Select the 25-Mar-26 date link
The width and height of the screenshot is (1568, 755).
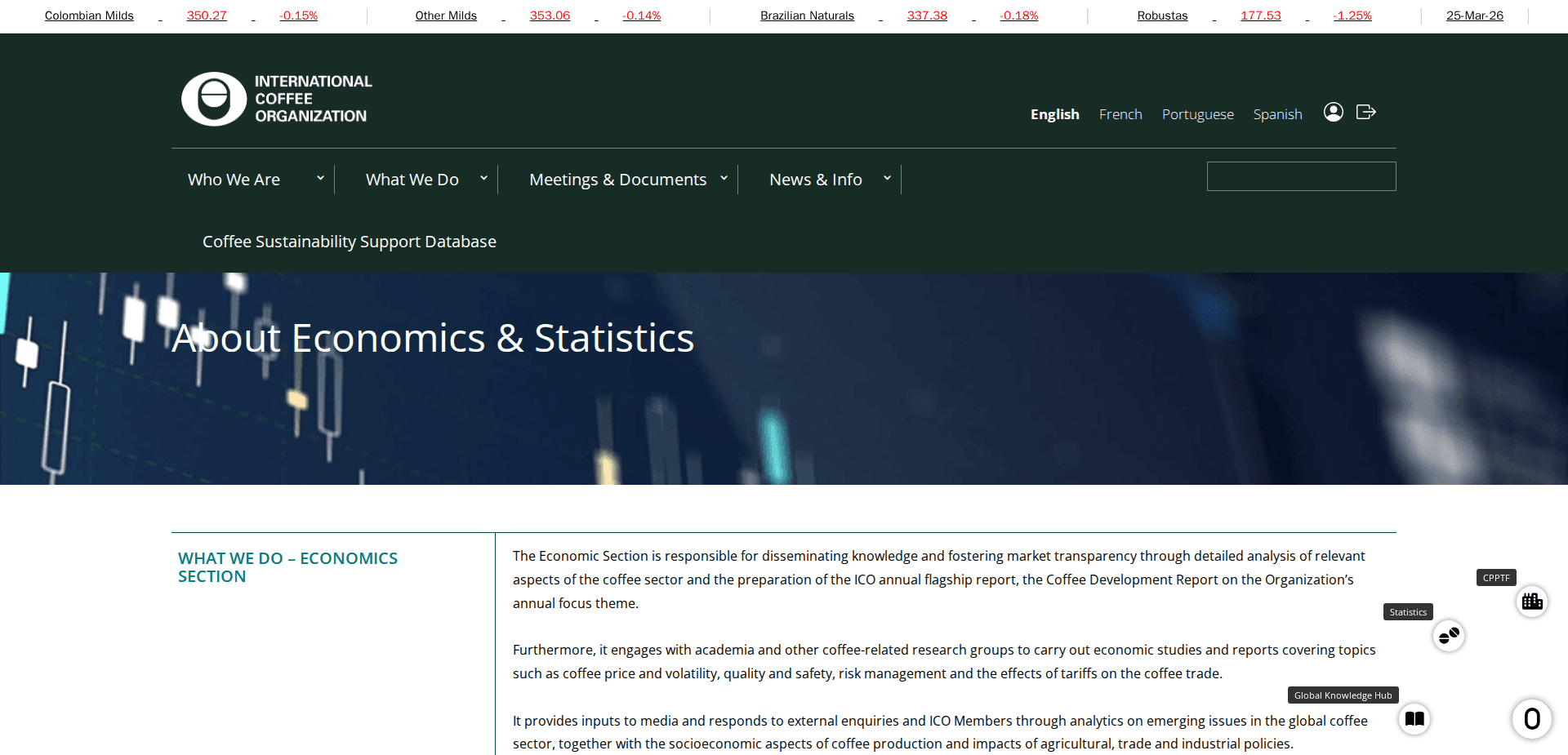(1474, 15)
